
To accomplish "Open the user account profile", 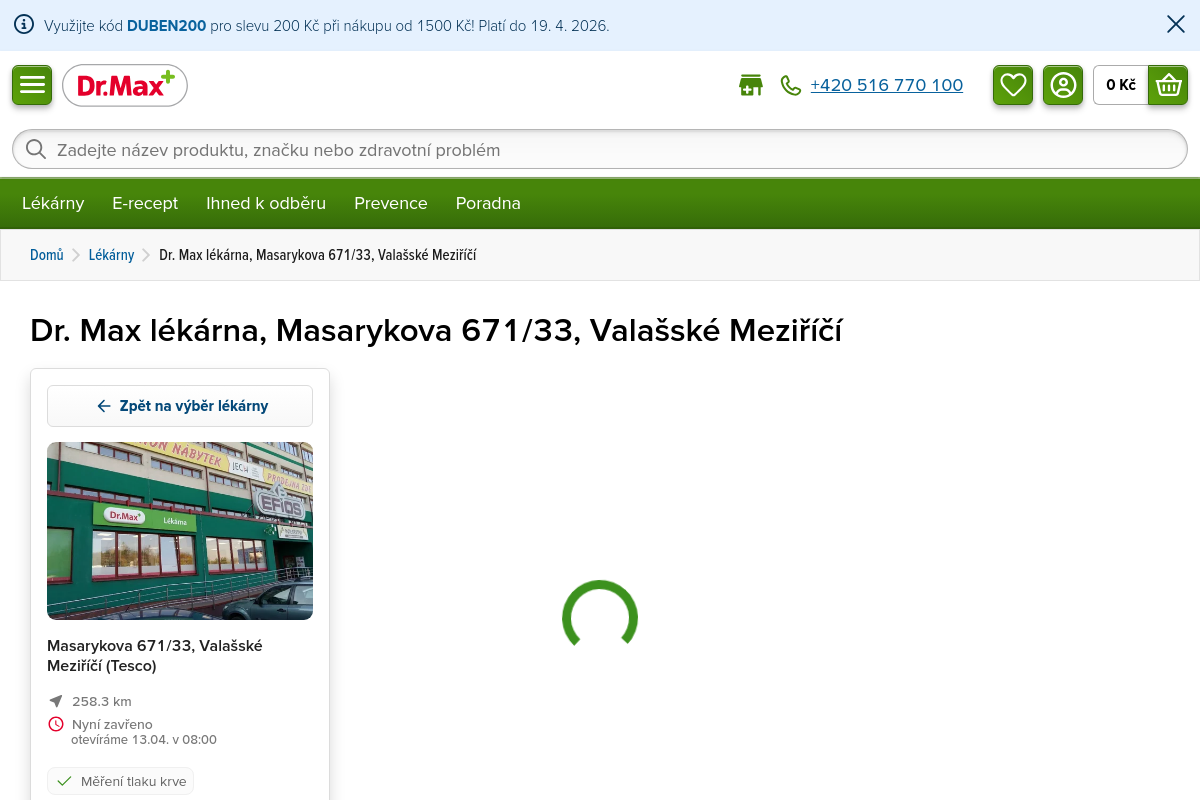I will coord(1063,85).
